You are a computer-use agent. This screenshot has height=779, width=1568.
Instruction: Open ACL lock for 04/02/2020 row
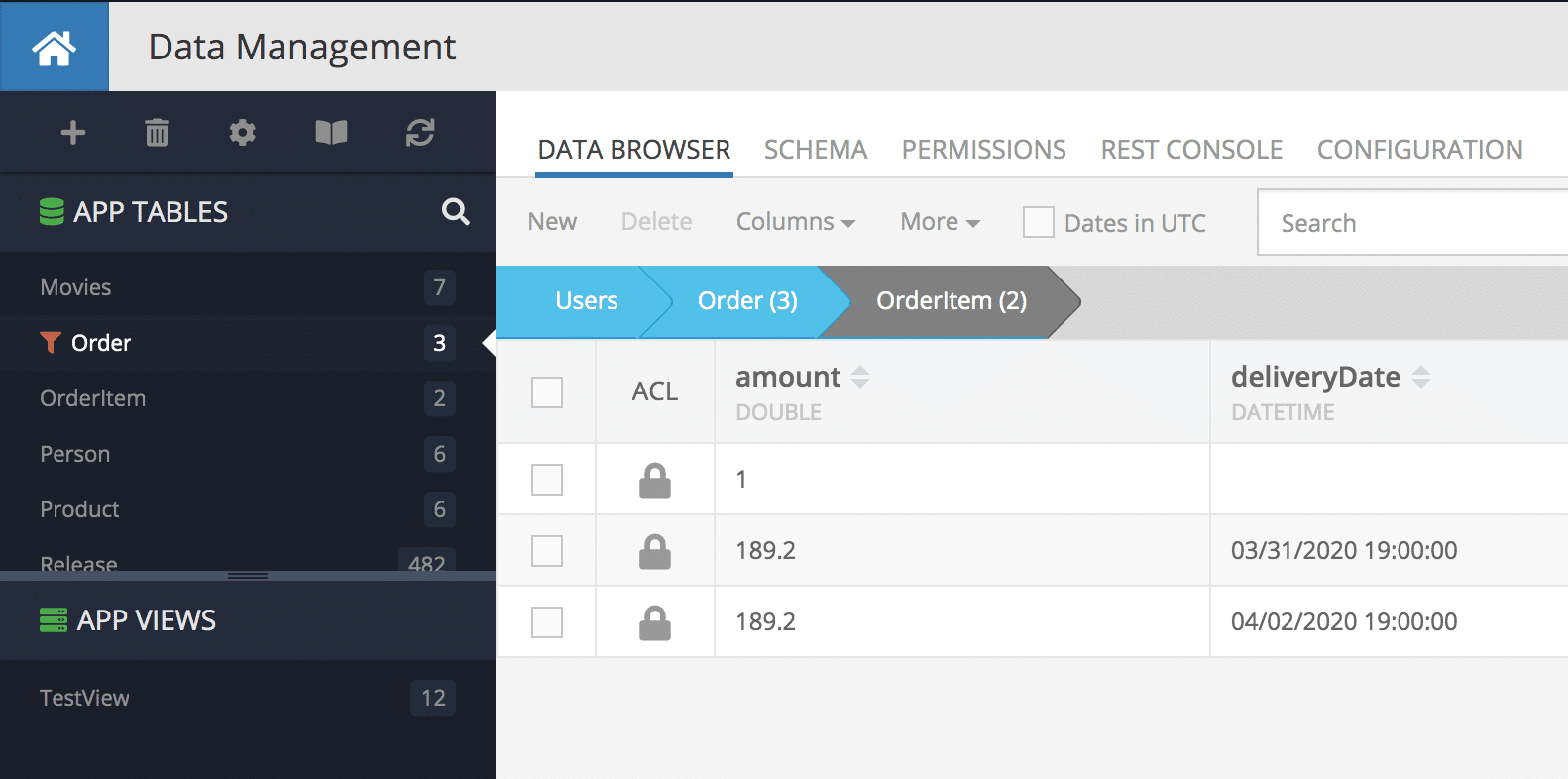tap(655, 622)
